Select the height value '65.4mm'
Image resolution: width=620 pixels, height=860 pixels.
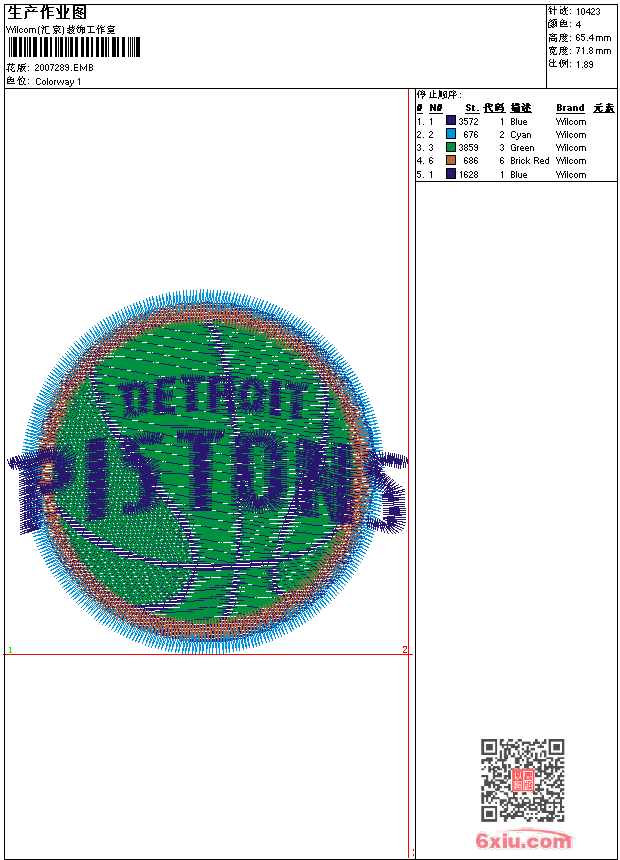point(593,38)
